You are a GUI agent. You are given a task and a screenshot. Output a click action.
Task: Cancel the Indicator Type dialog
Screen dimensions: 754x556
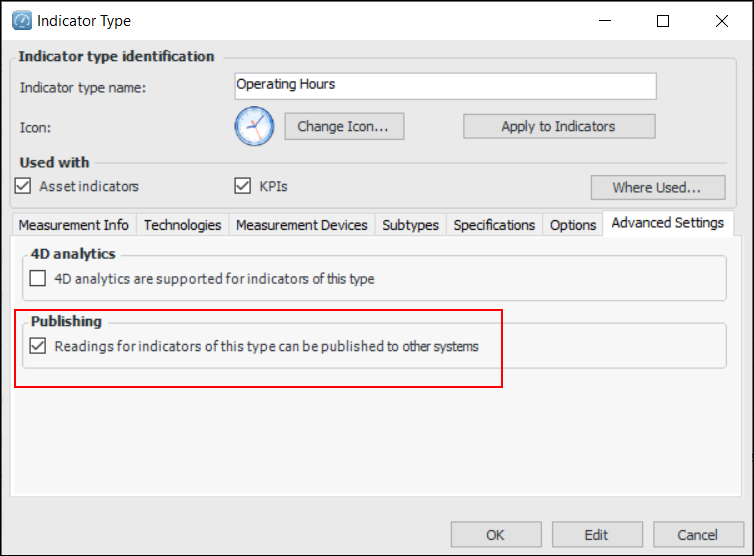697,535
